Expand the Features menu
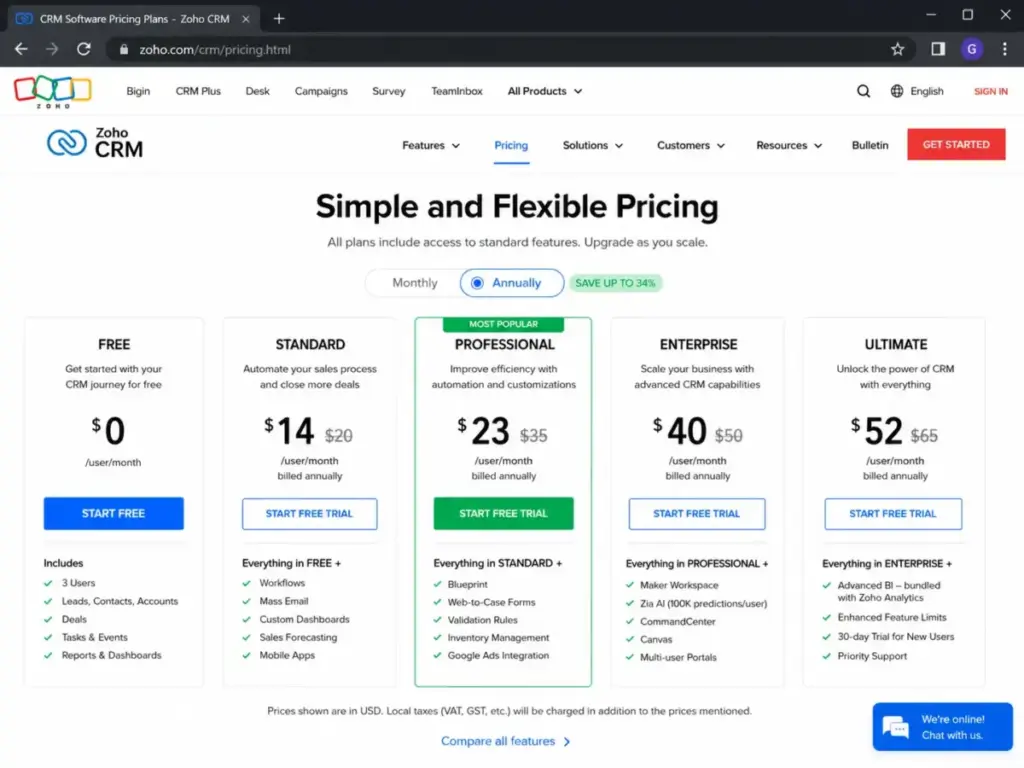 point(431,145)
